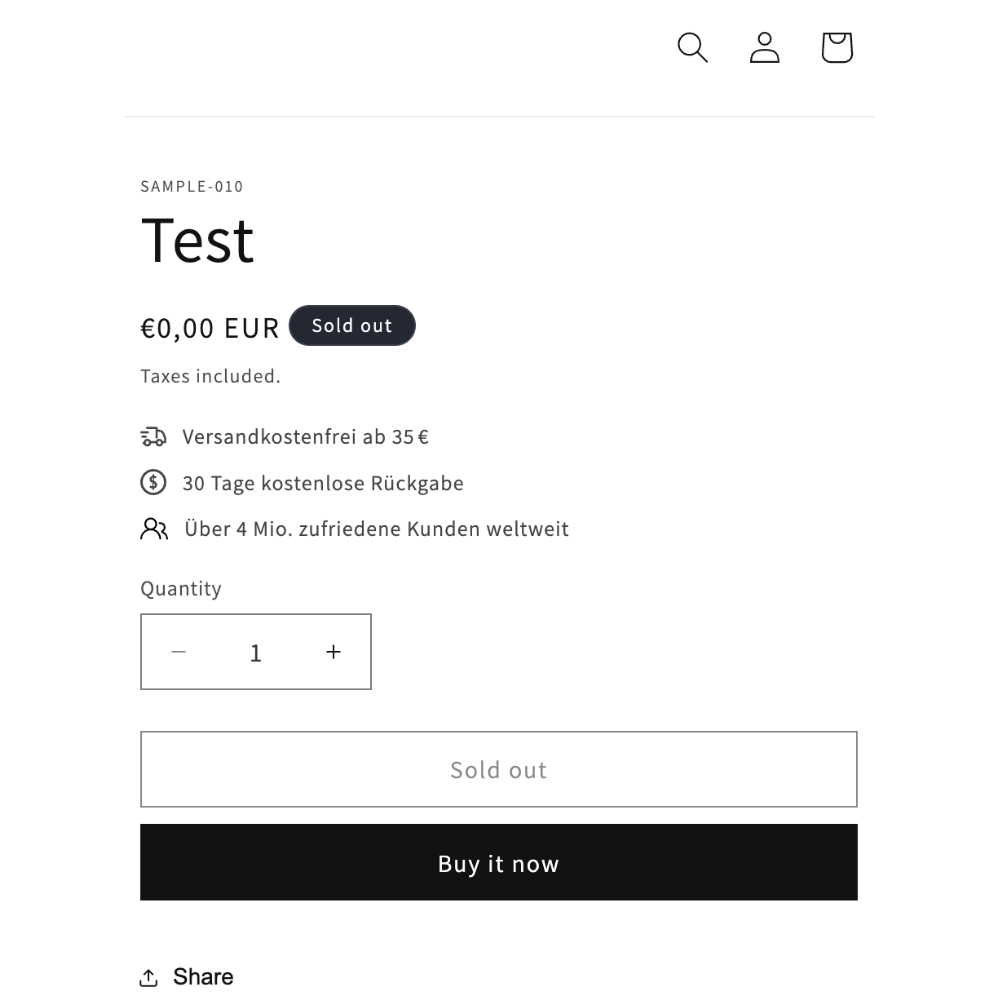Image resolution: width=1000 pixels, height=1000 pixels.
Task: Click the Sold out badge
Action: tap(352, 326)
